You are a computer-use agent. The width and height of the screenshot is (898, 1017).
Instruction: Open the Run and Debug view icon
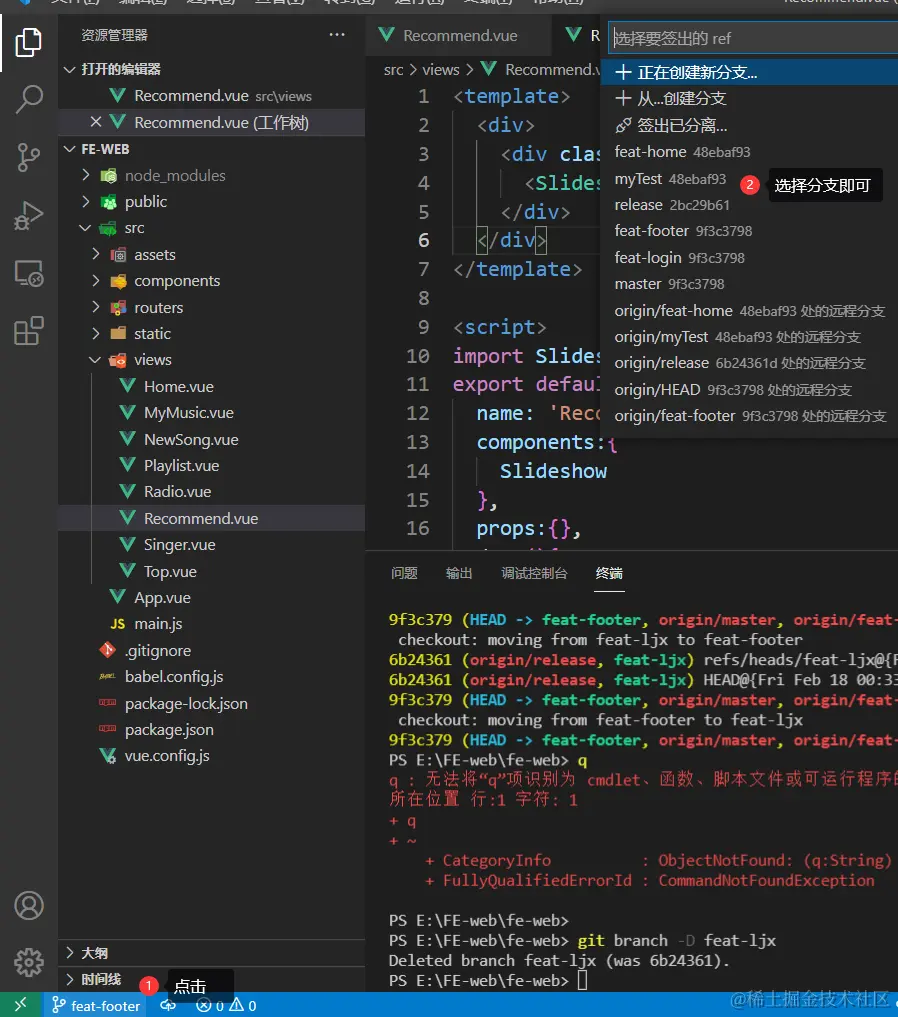pos(29,215)
